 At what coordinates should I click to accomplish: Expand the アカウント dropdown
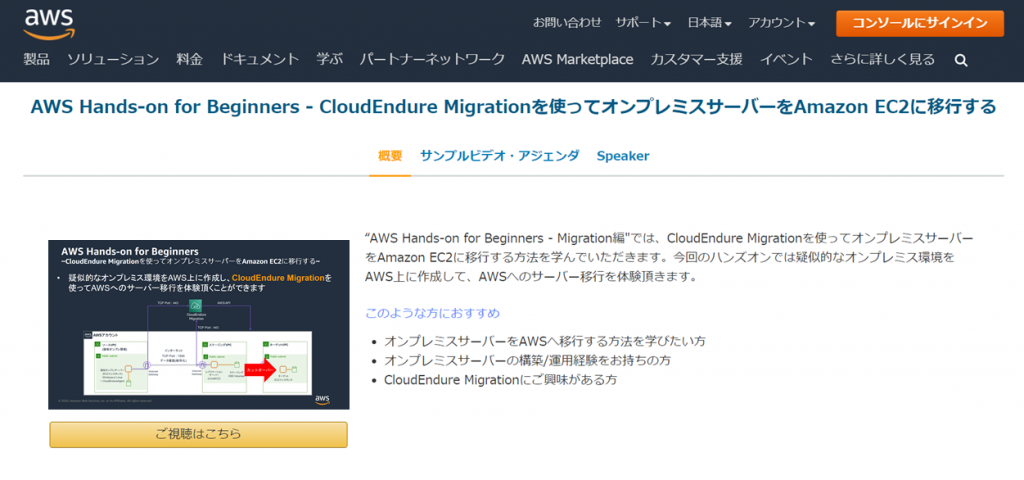(781, 22)
